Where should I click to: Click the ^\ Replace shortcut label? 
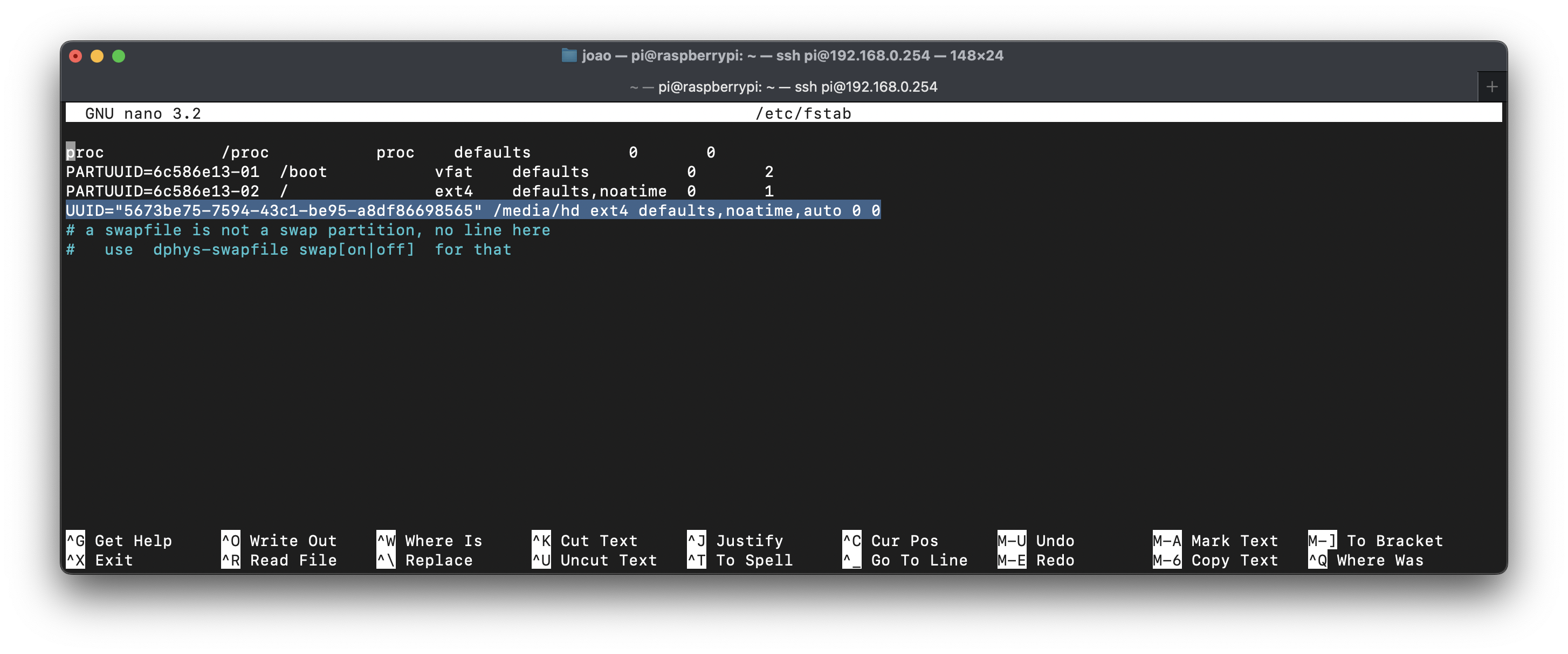[424, 560]
